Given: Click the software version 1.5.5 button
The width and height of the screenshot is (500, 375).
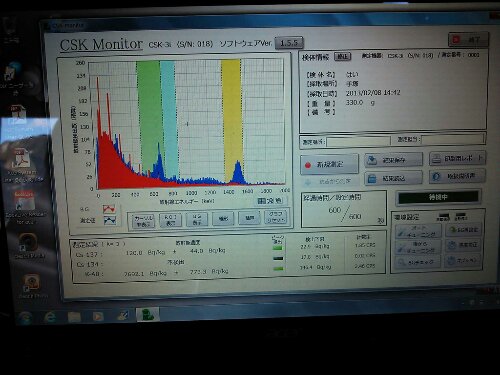Looking at the screenshot, I should tap(289, 43).
